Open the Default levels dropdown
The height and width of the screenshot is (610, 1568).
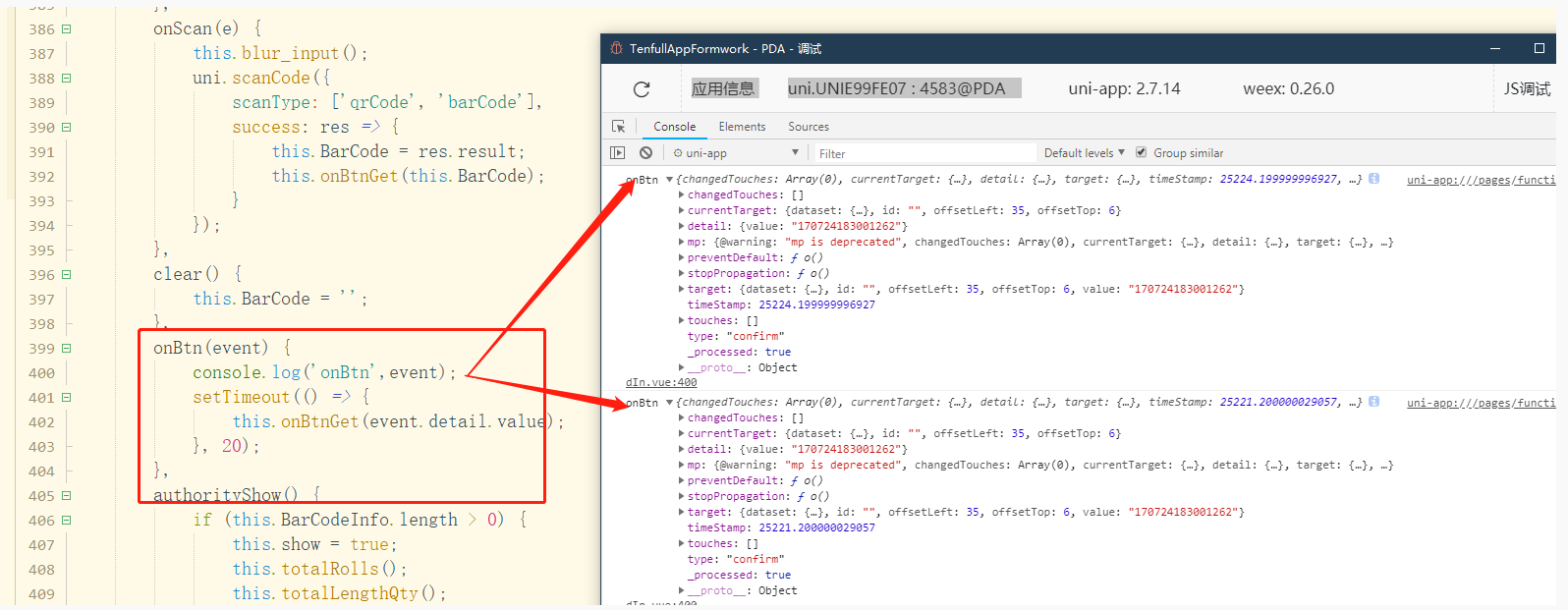coord(1084,153)
